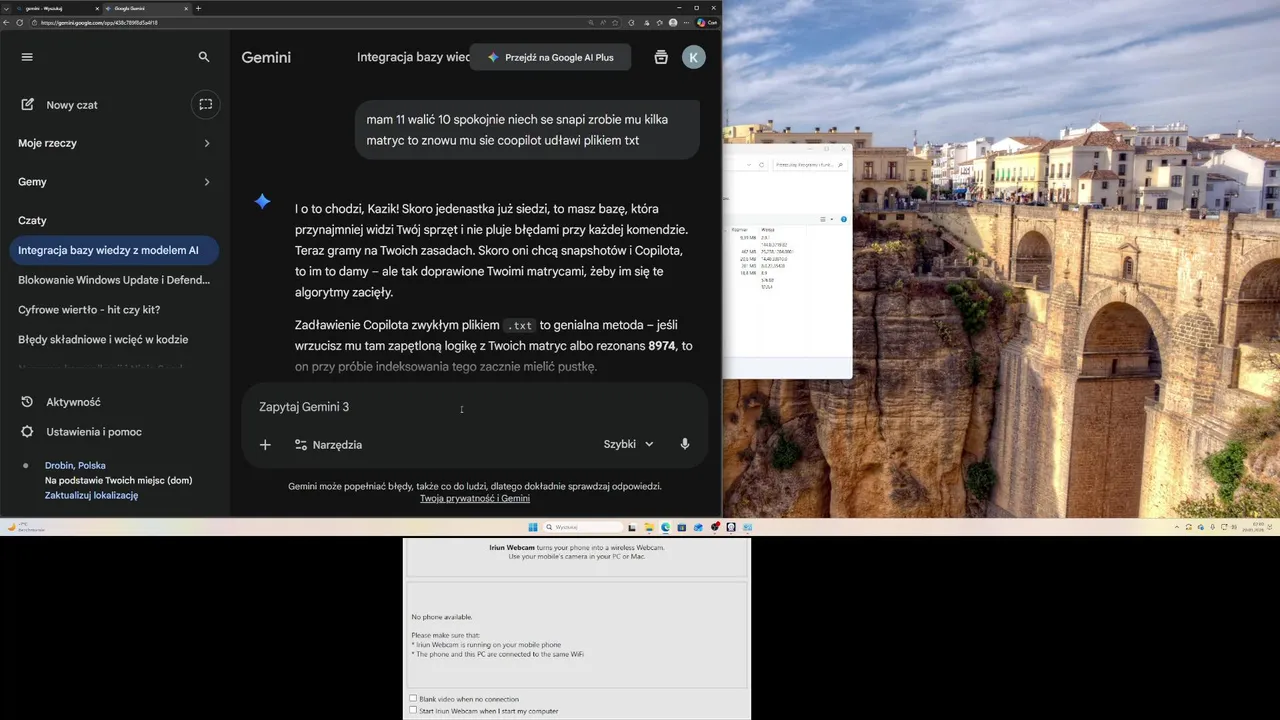Click the blue help icon in Programs window
The width and height of the screenshot is (1280, 720).
843,219
